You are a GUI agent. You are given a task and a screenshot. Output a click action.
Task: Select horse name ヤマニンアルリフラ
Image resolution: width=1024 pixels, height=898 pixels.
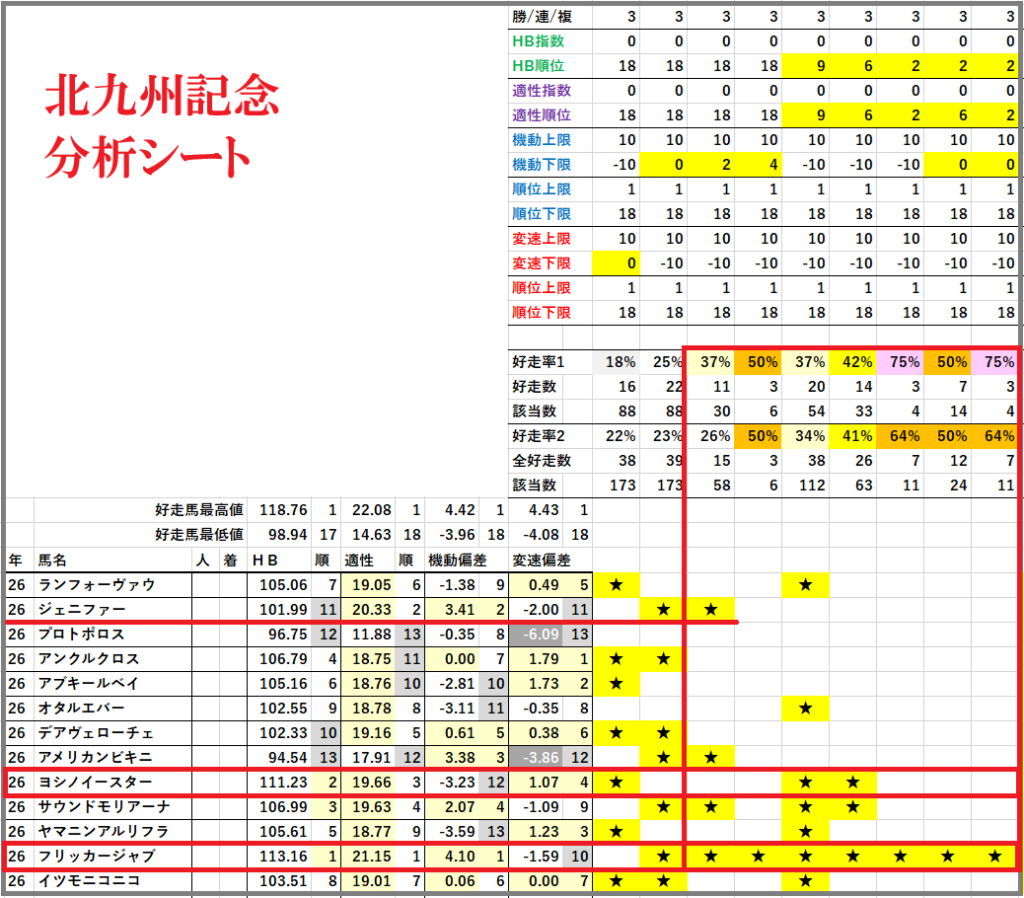pos(103,831)
